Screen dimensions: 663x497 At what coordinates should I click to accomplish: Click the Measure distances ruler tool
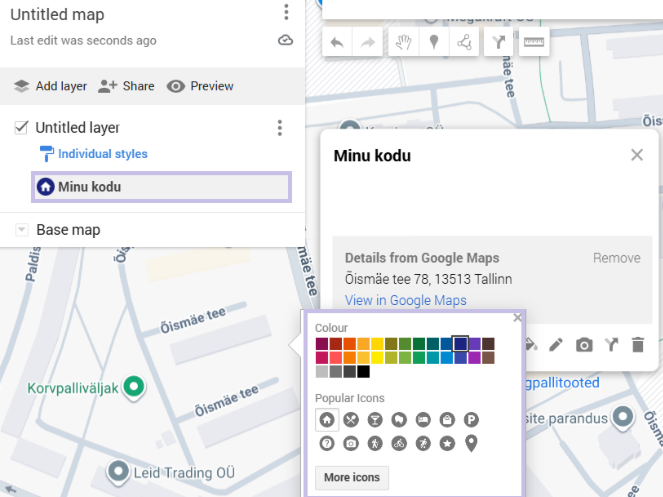tap(534, 42)
